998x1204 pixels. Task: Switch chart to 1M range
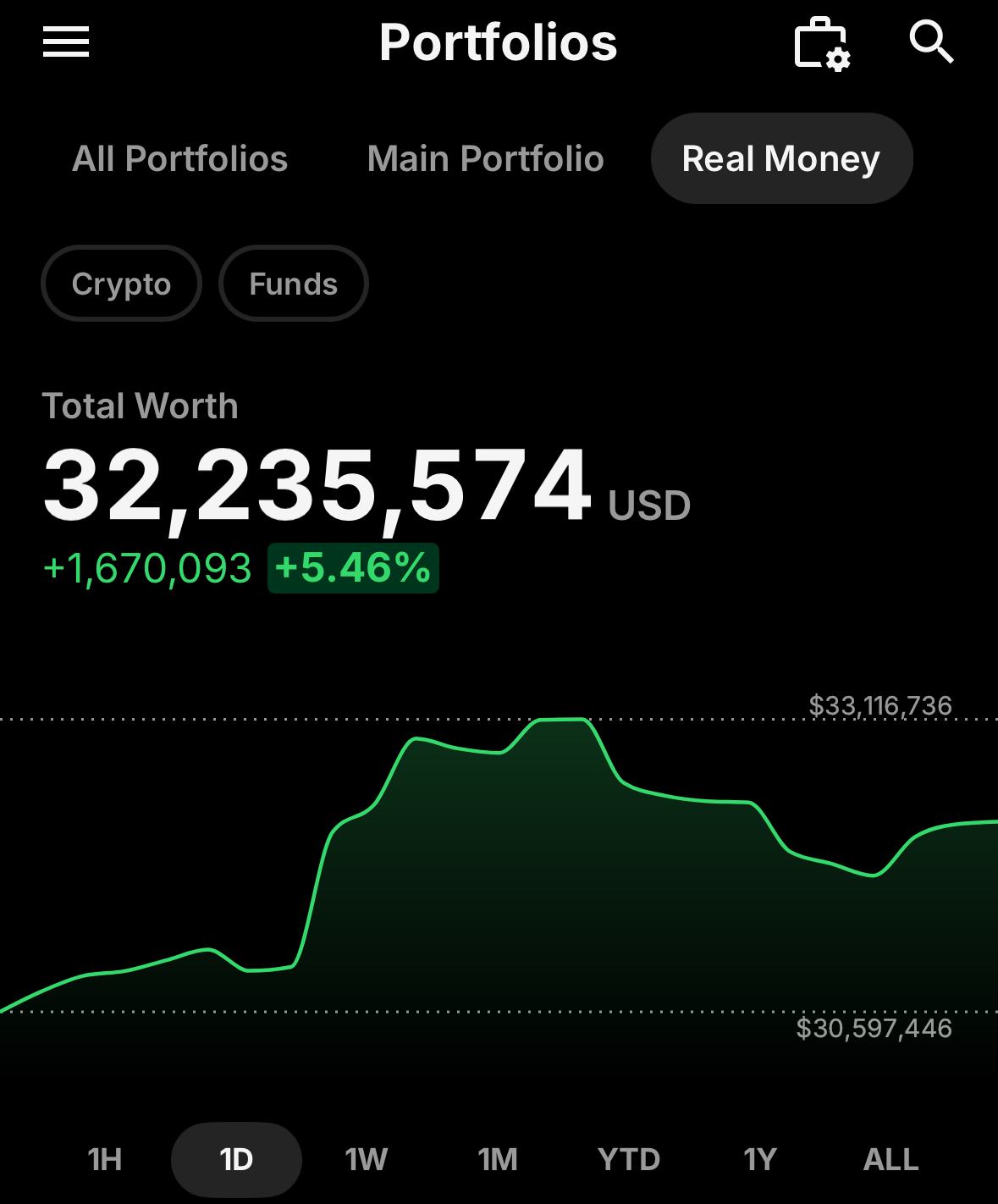pos(498,1159)
